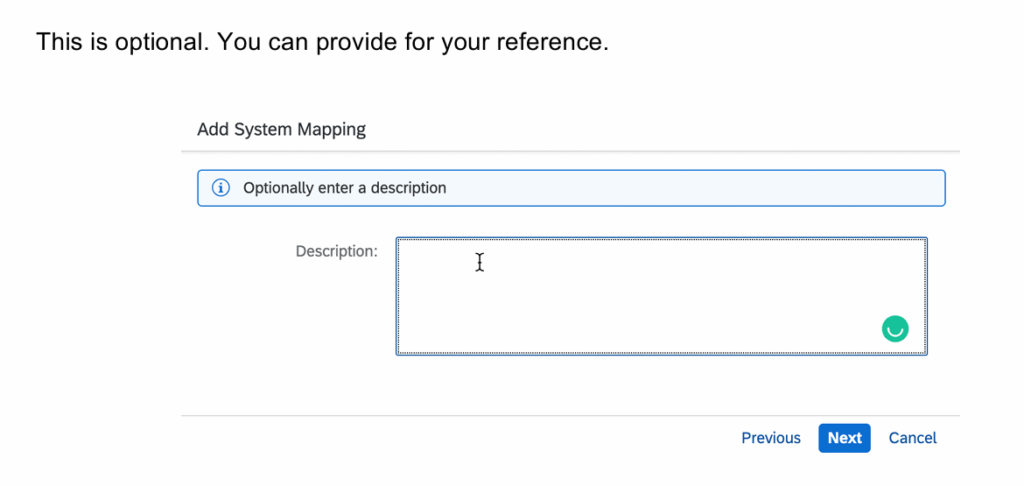This screenshot has height=486, width=1024.
Task: Click the "Description:" field label
Action: pyautogui.click(x=336, y=251)
